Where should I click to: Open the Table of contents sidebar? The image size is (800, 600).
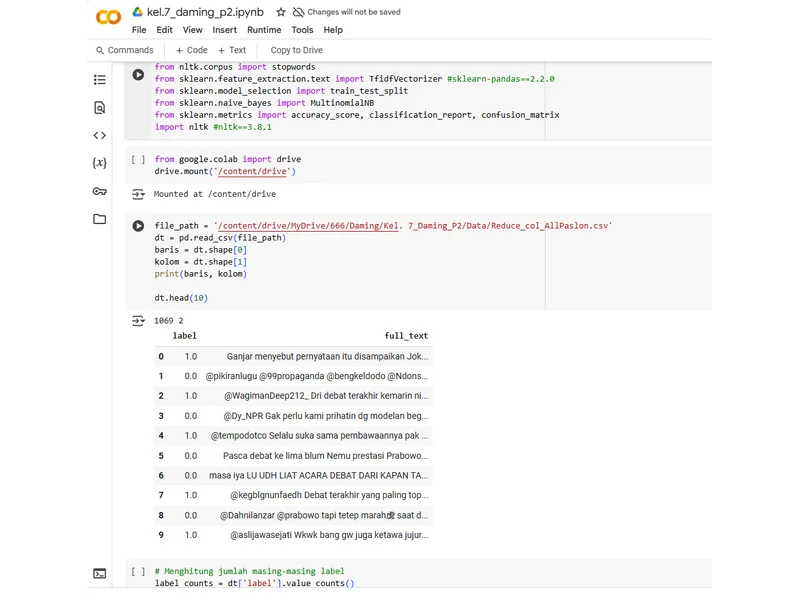tap(98, 79)
